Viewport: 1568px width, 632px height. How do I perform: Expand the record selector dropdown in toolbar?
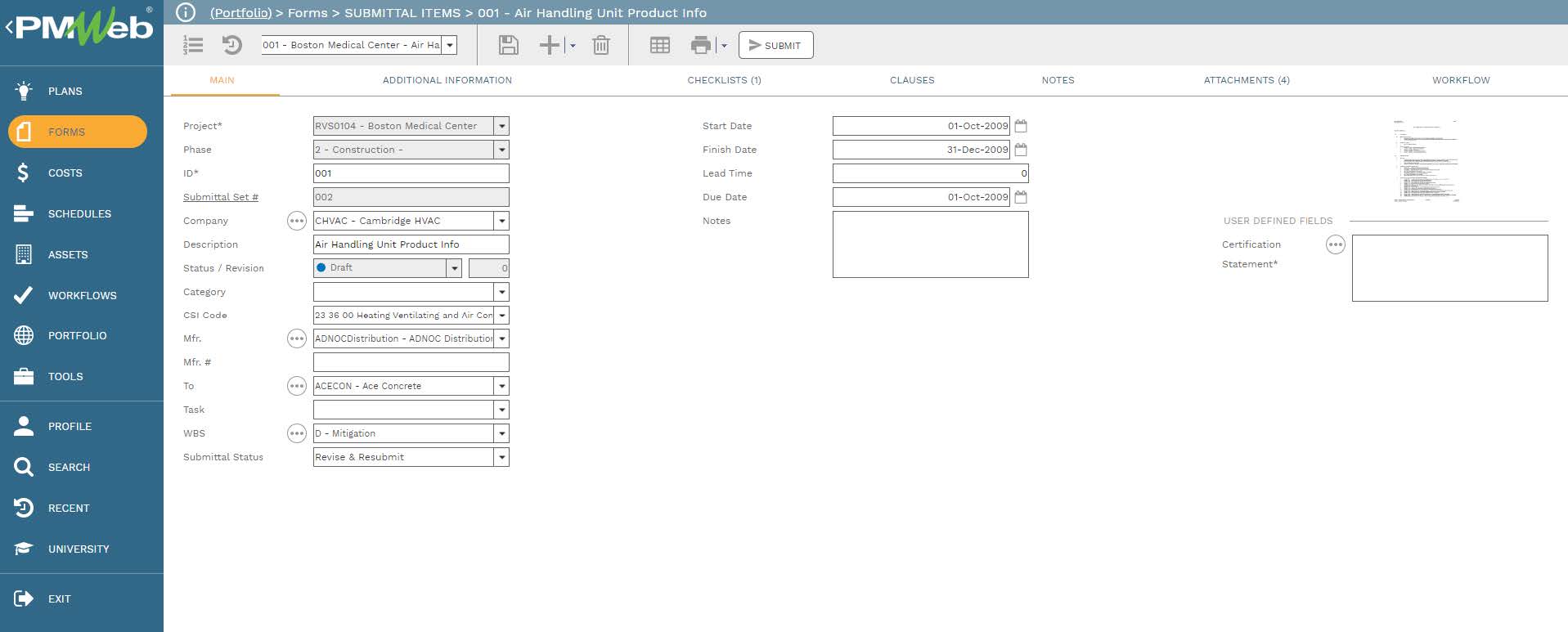tap(450, 45)
